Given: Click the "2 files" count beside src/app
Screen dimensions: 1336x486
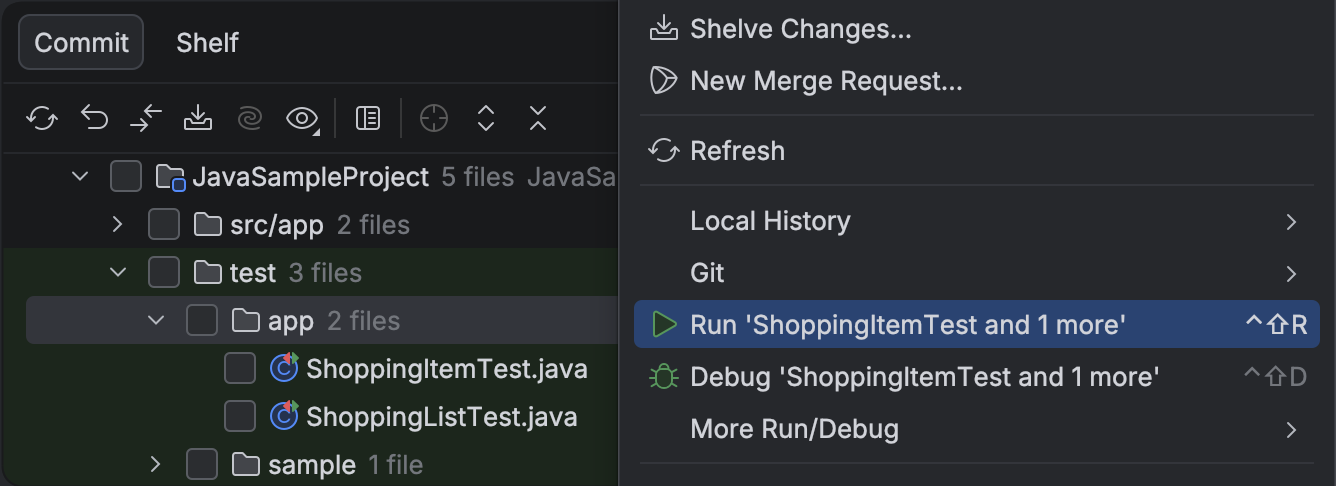Looking at the screenshot, I should coord(373,225).
